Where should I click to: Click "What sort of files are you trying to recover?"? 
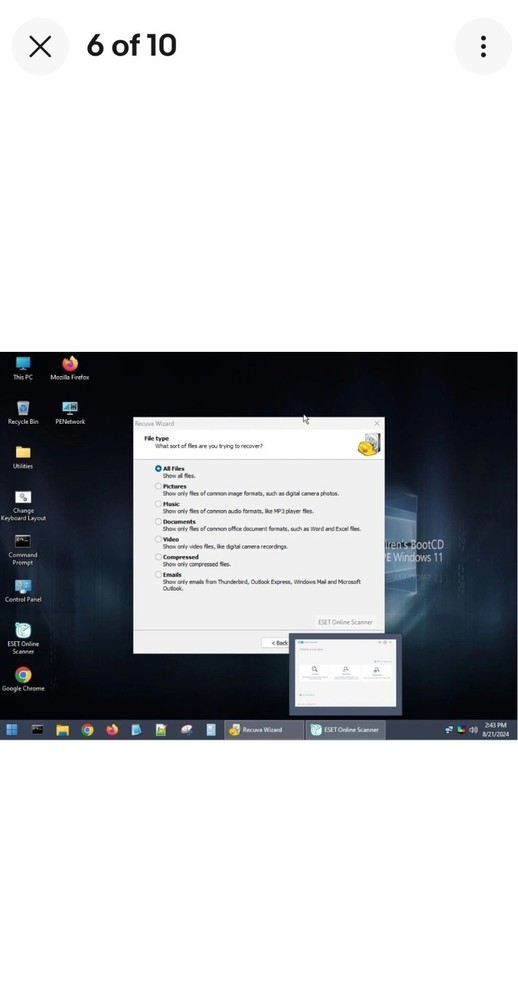209,446
